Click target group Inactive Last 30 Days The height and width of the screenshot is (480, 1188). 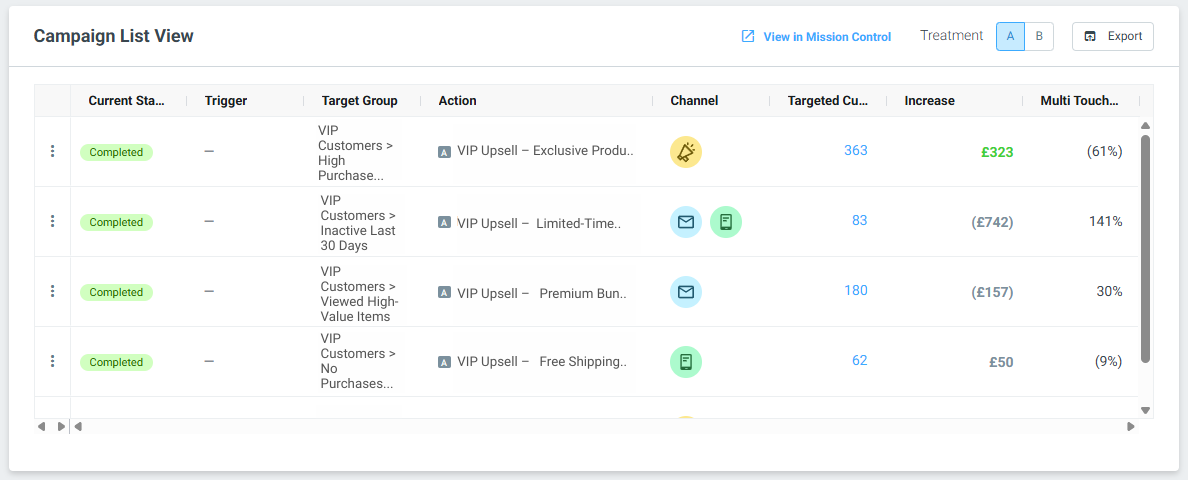click(x=358, y=223)
